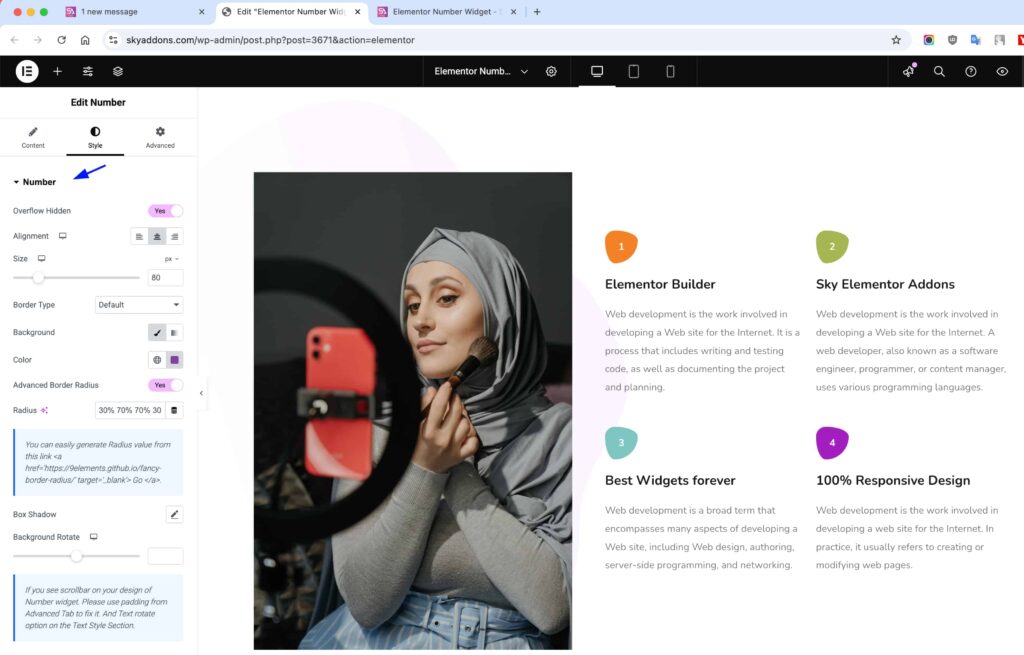Viewport: 1024px width, 655px height.
Task: Collapse the editor panel with the arrow handle
Action: coord(201,393)
